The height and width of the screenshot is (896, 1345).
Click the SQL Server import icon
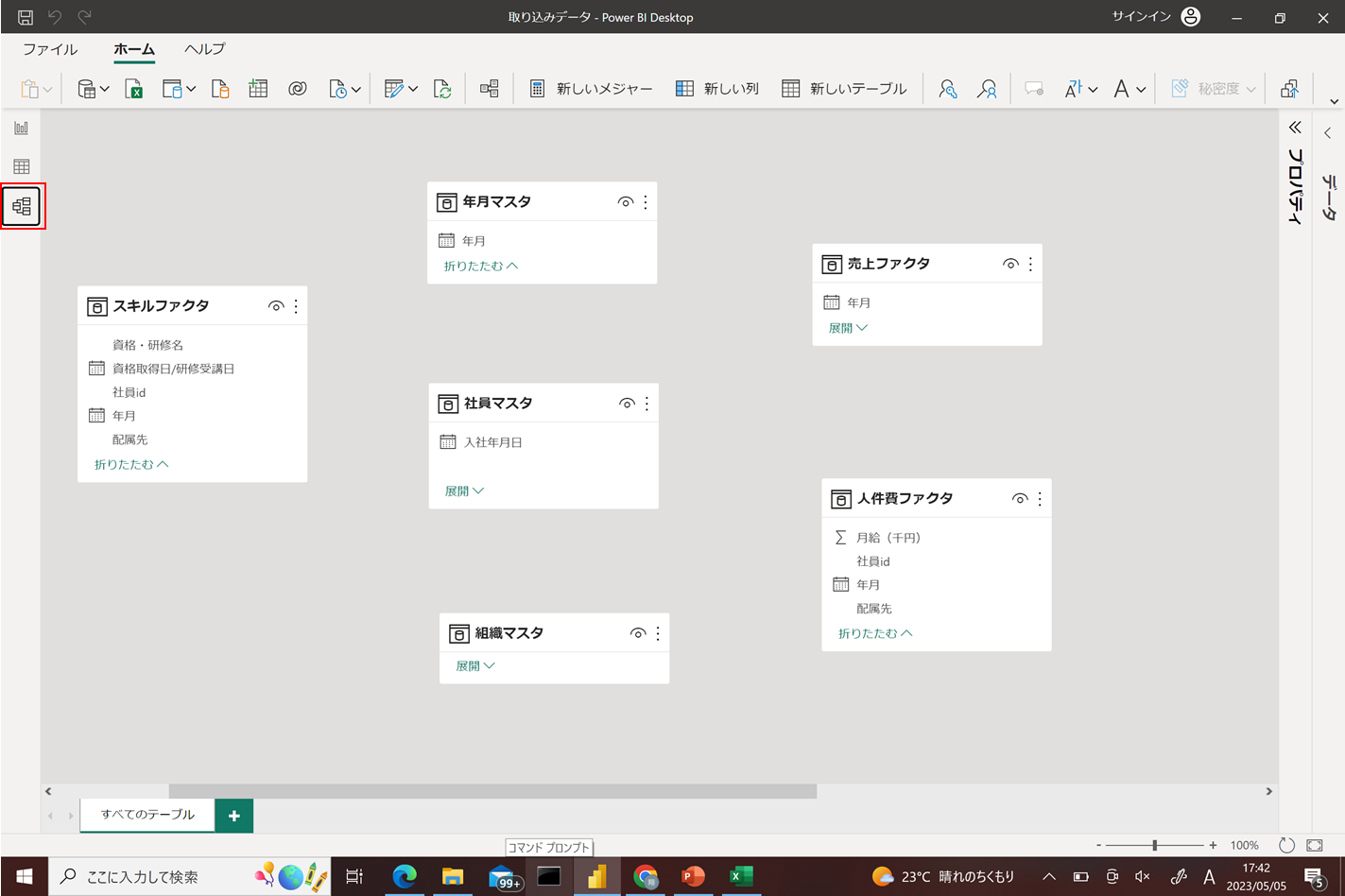(x=220, y=89)
